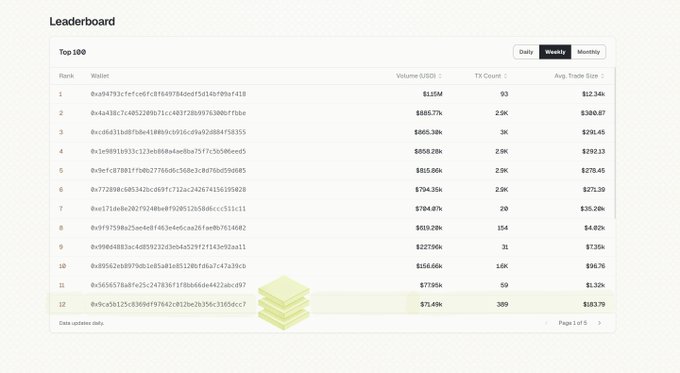Click the $619.20k volume cell

(429, 228)
